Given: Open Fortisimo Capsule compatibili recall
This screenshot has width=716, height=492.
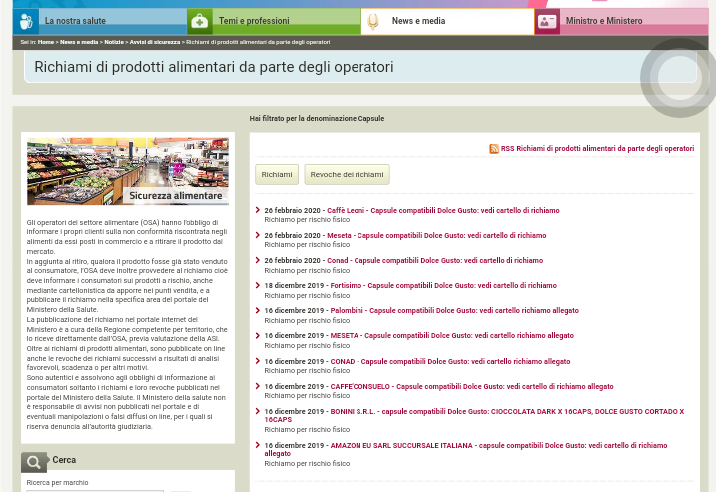Looking at the screenshot, I should 444,286.
